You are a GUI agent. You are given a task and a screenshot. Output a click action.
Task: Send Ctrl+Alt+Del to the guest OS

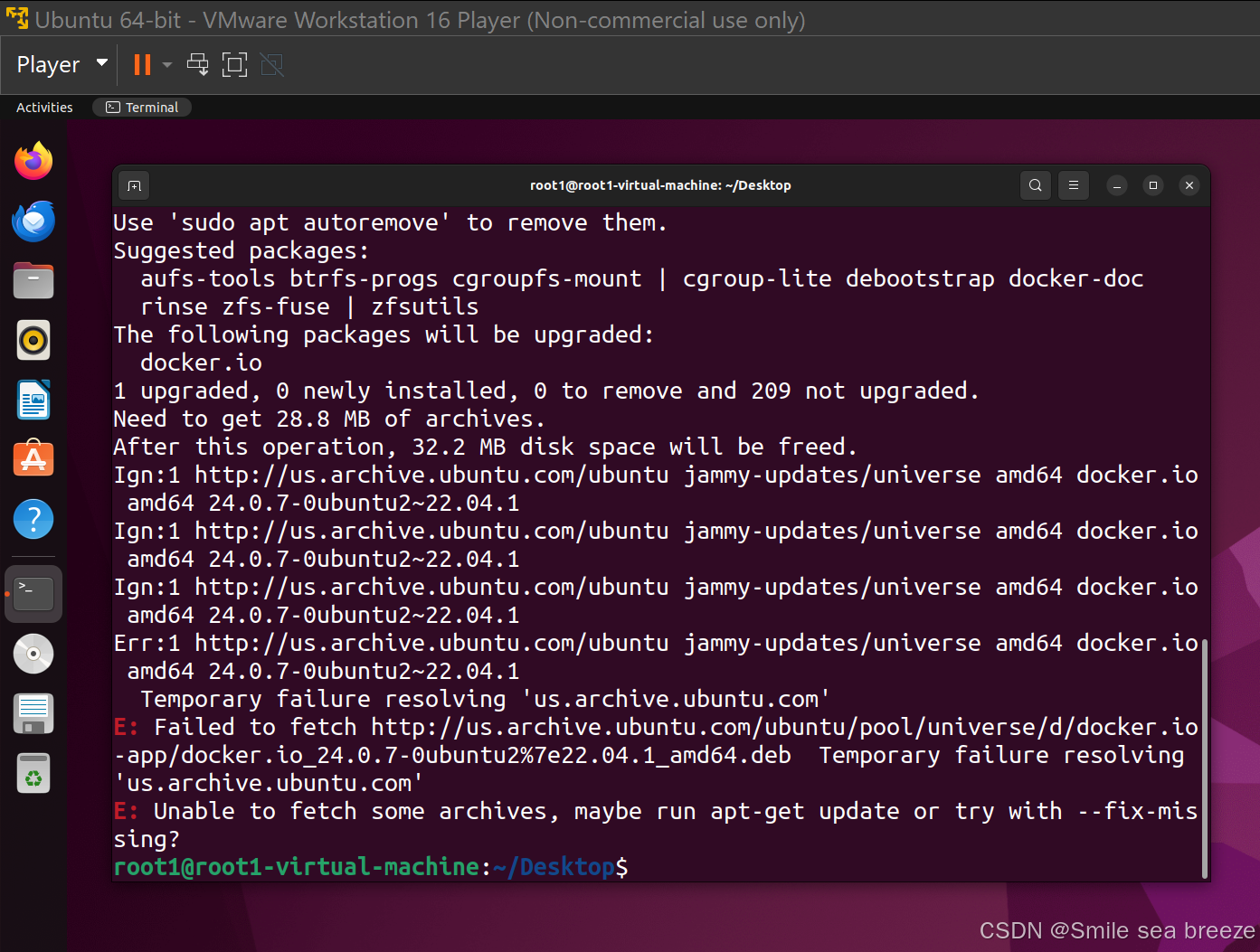click(x=197, y=64)
